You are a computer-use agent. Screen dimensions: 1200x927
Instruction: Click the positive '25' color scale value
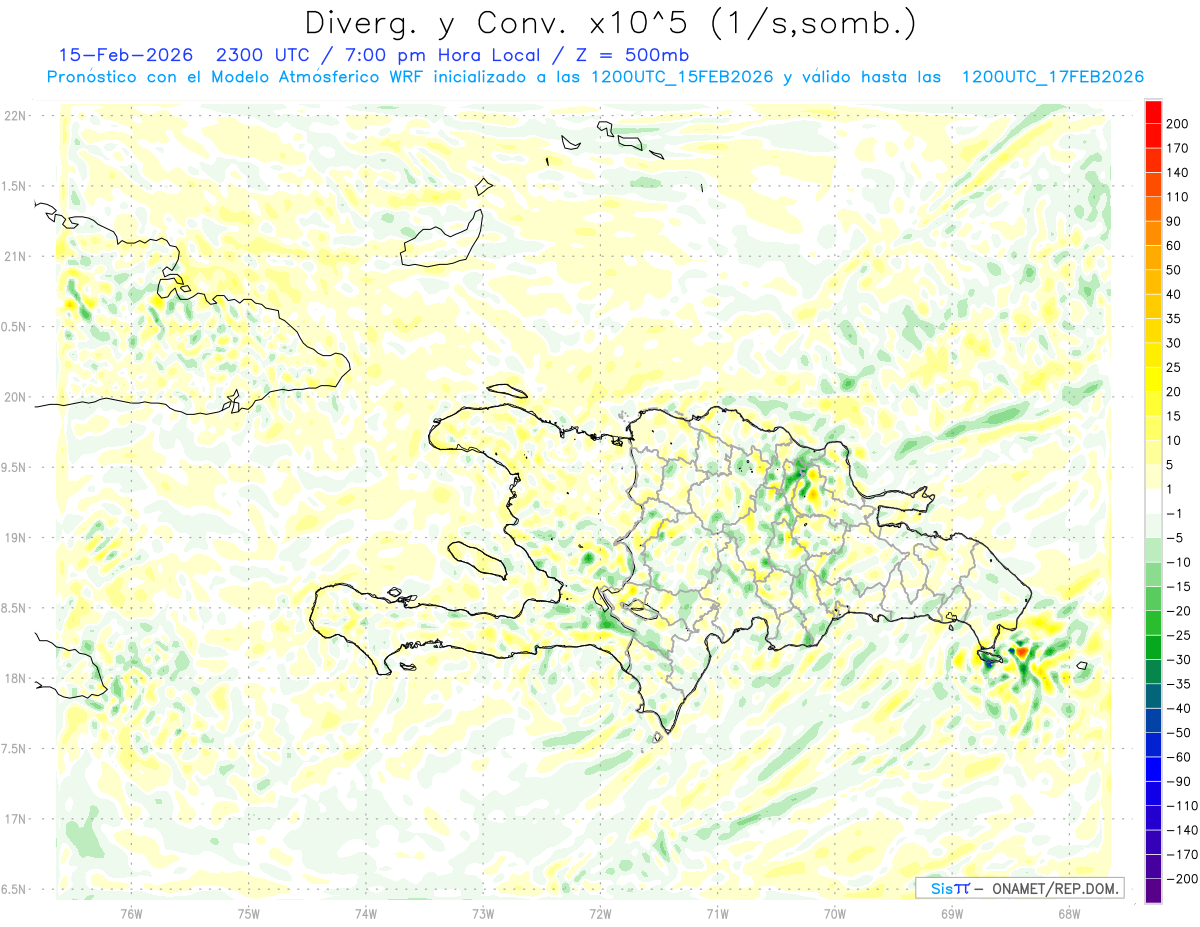(1174, 368)
